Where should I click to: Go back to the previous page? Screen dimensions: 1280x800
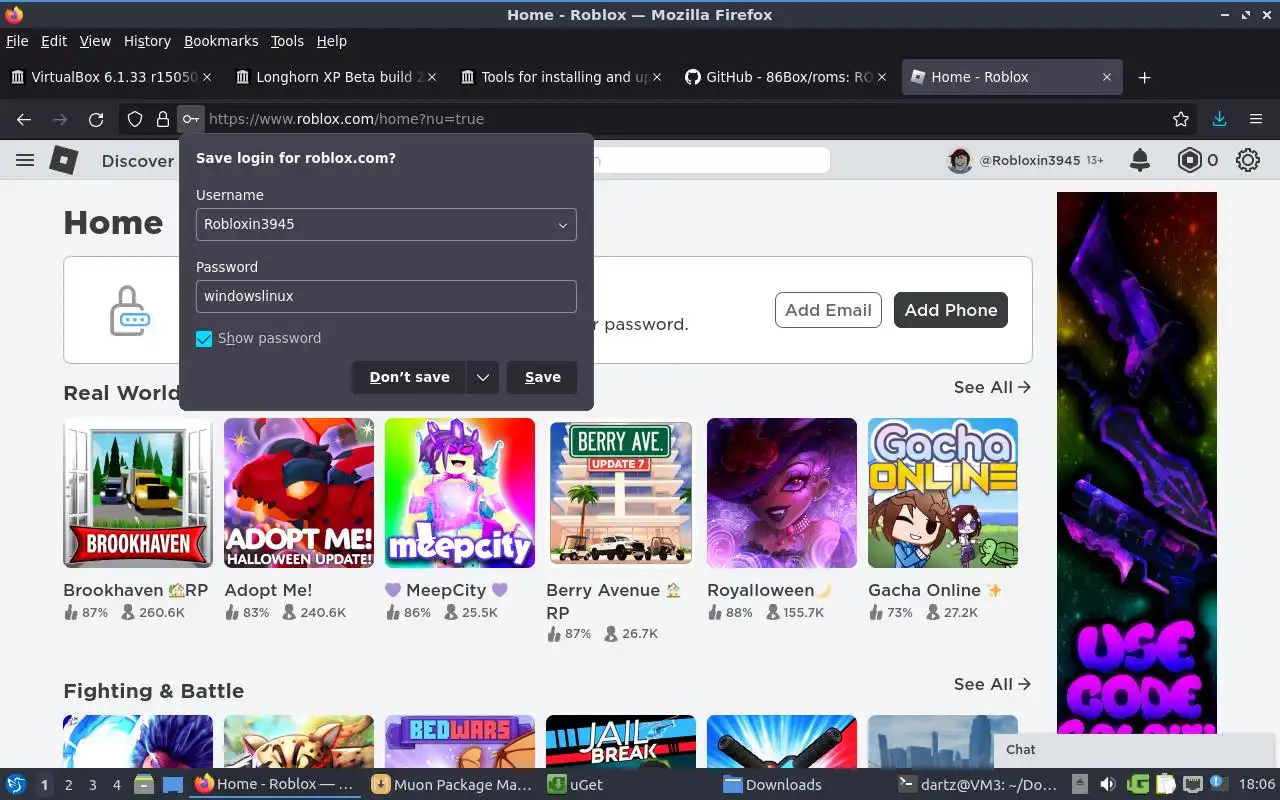pos(24,119)
